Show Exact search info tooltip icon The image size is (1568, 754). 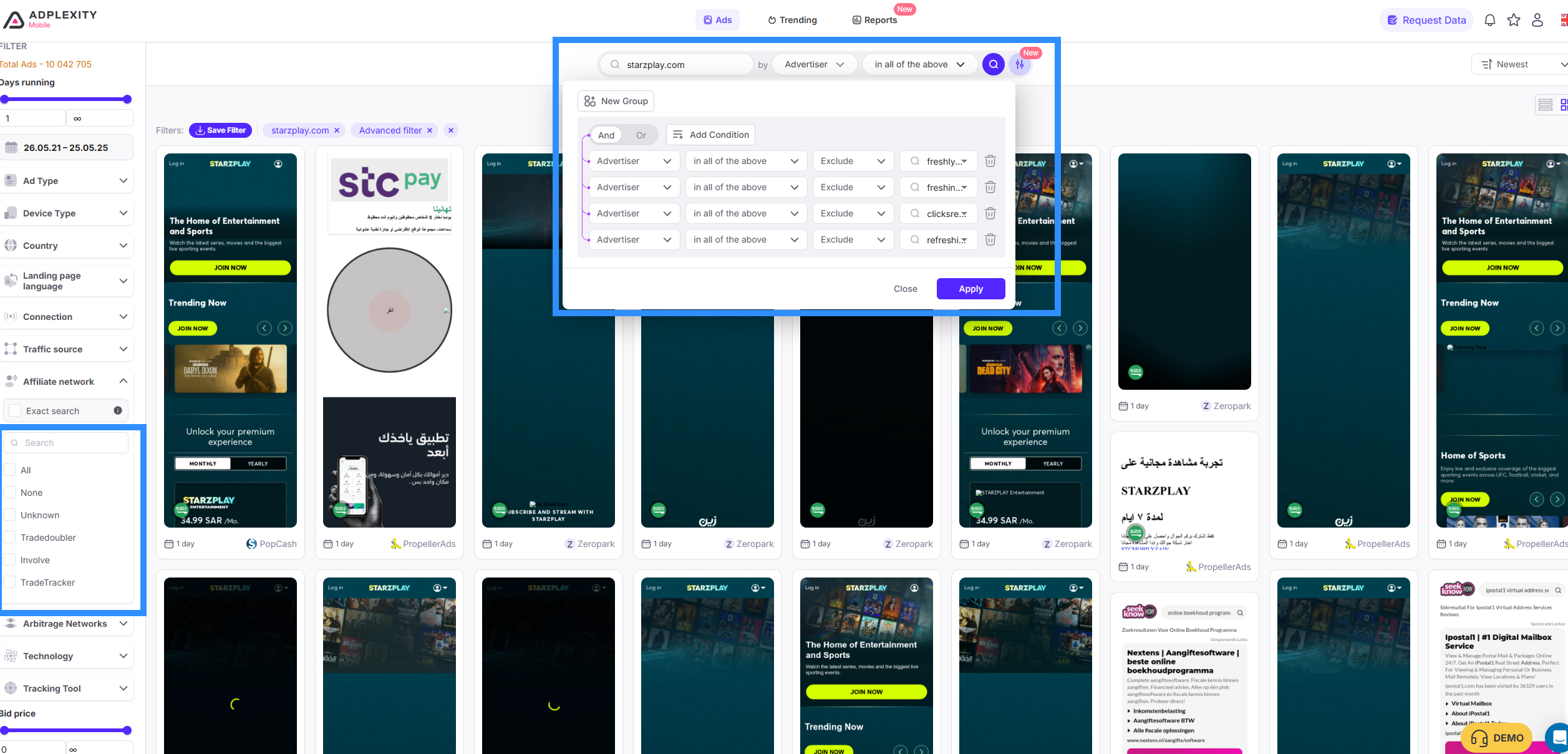pos(118,410)
